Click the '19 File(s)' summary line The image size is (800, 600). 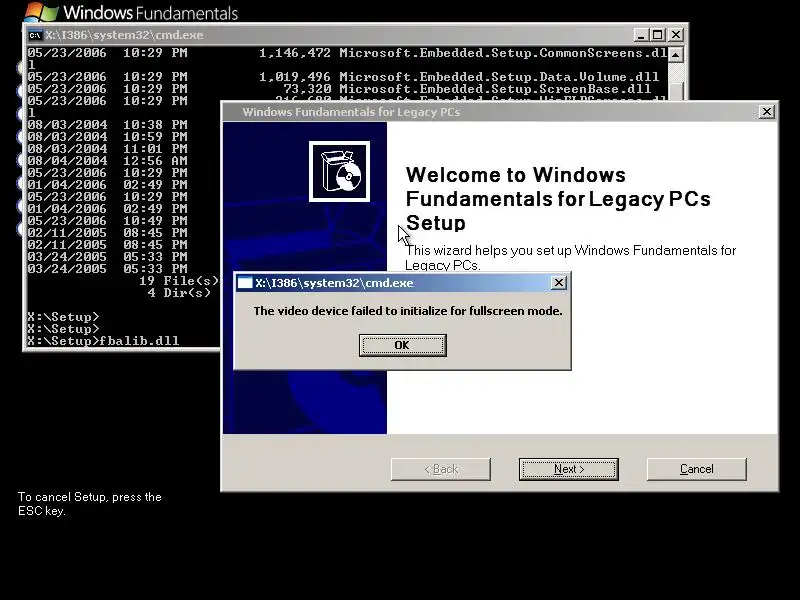(179, 281)
